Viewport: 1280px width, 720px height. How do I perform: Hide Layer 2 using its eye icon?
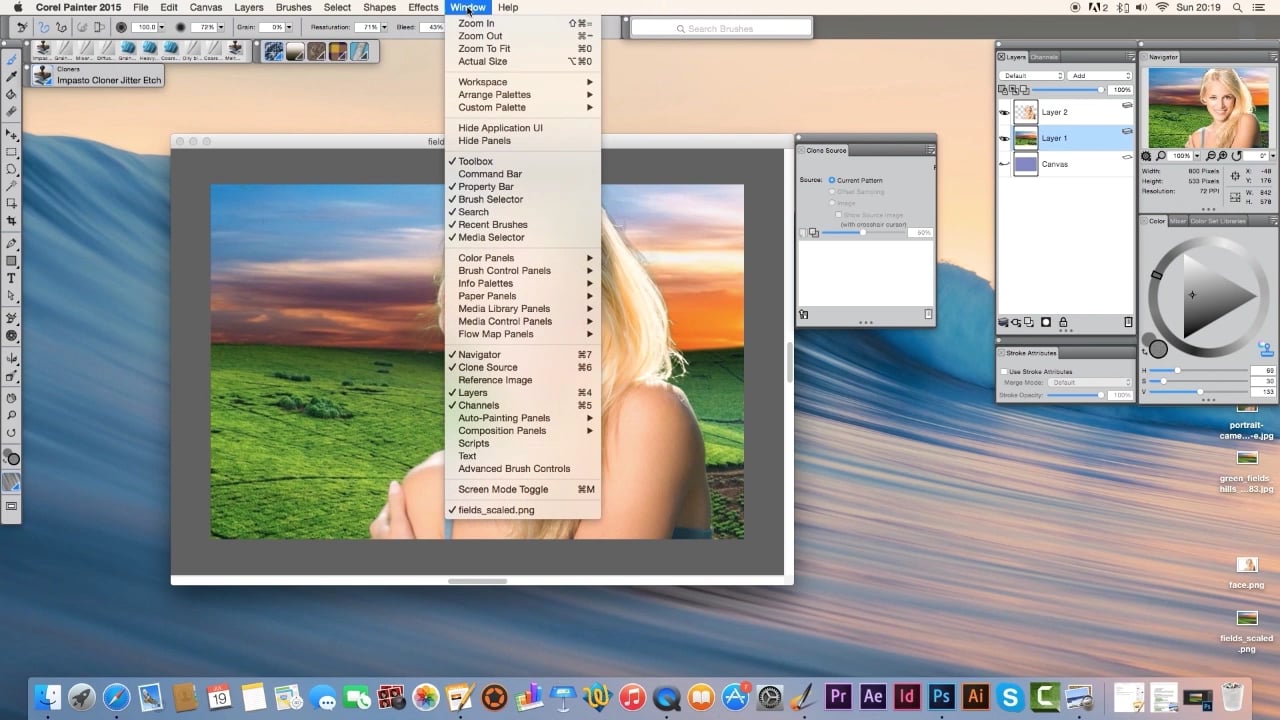(x=1004, y=112)
